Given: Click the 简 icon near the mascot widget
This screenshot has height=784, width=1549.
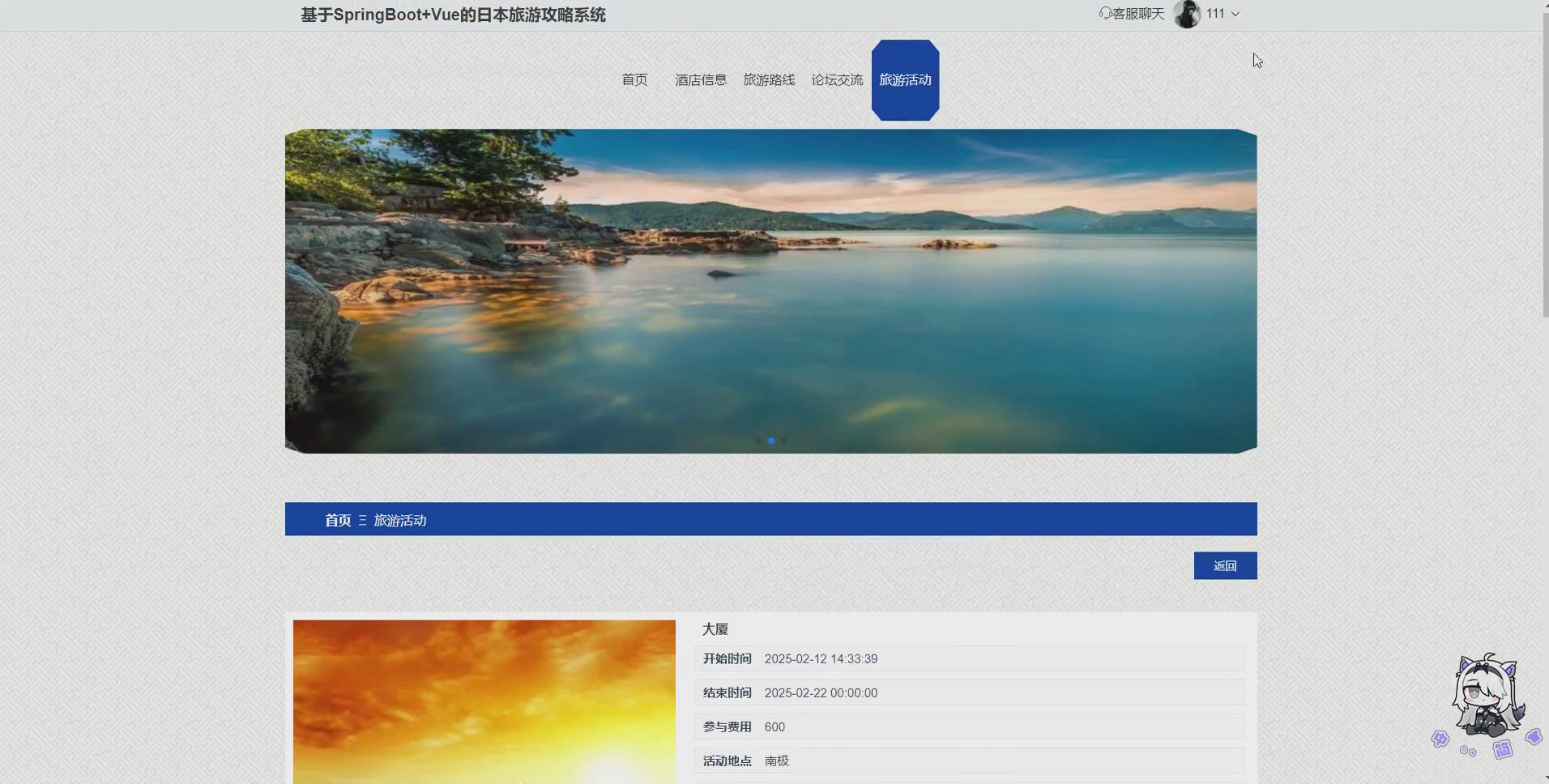Looking at the screenshot, I should point(1503,749).
